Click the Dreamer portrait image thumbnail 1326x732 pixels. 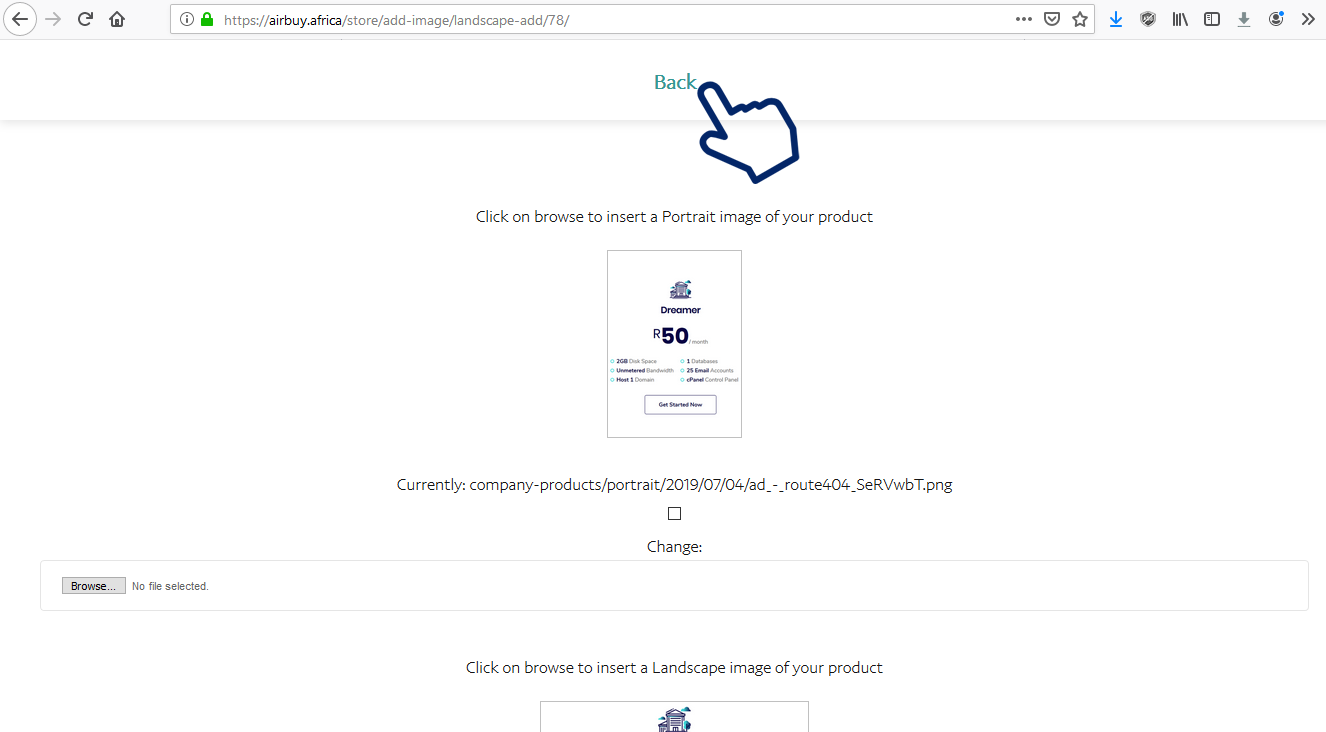click(x=674, y=344)
